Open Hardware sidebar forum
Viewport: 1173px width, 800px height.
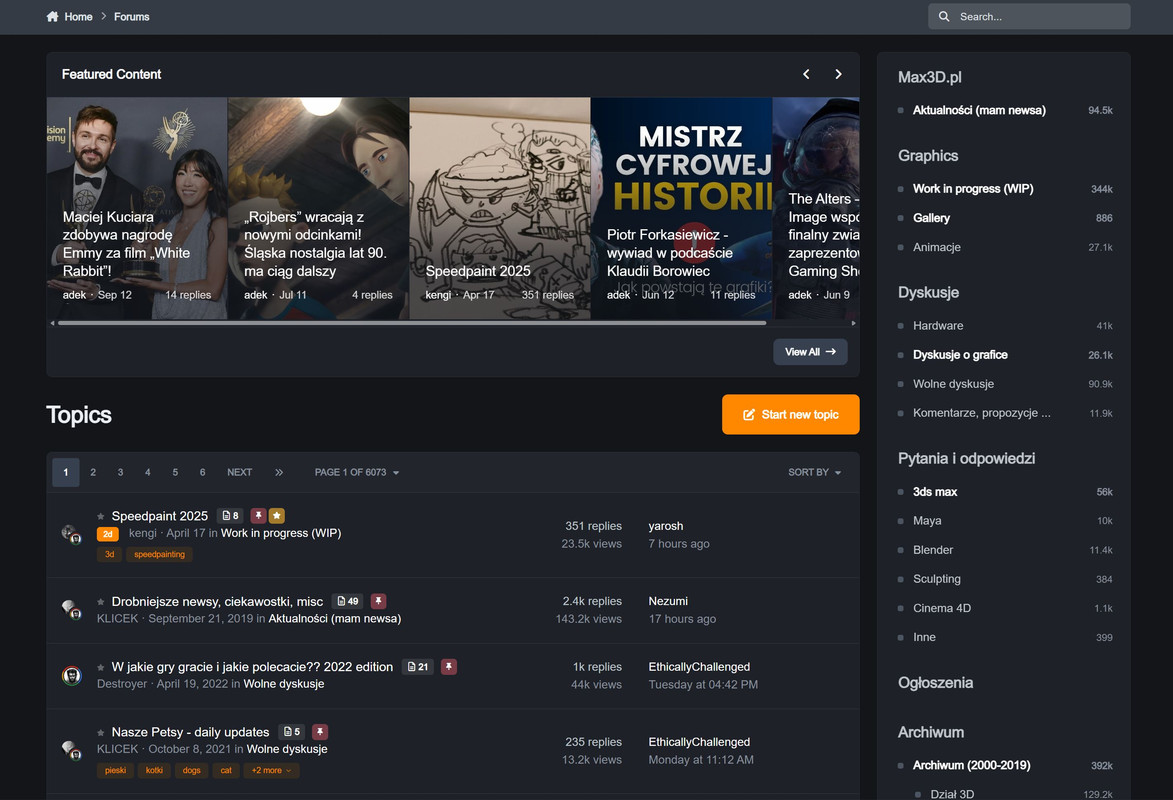coord(938,326)
